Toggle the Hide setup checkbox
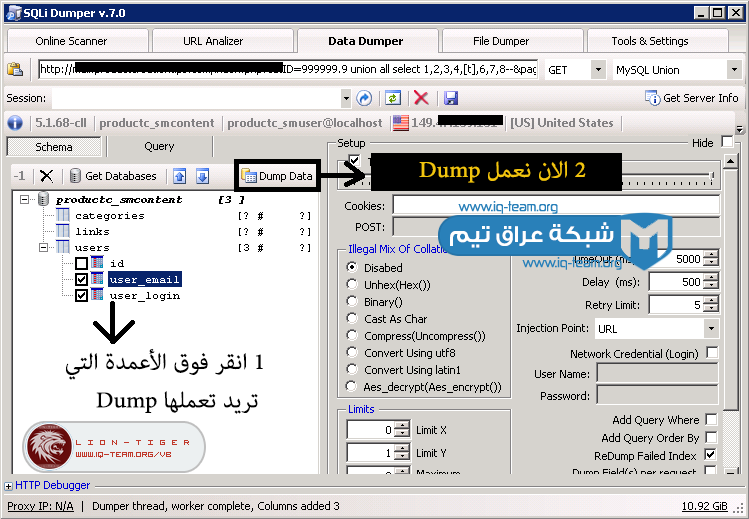 pos(727,142)
